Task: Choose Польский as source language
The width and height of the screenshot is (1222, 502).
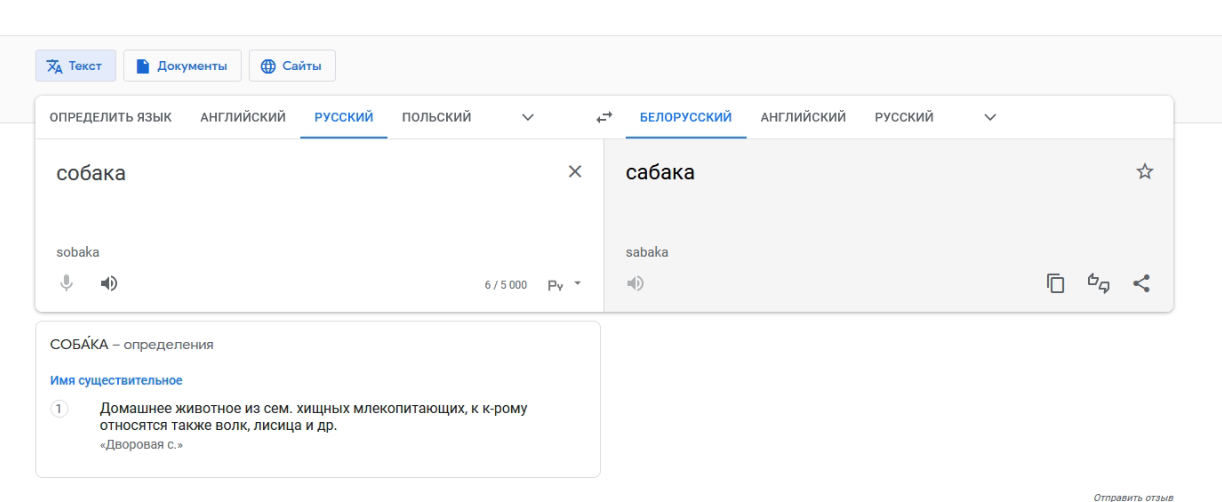Action: [x=437, y=117]
